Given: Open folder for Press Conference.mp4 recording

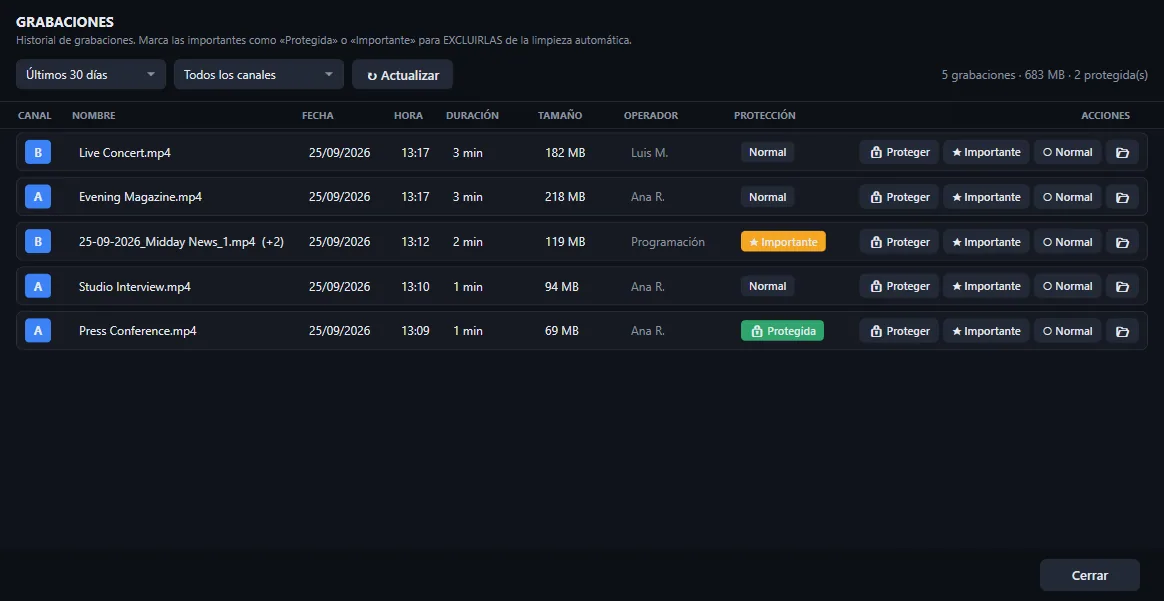Looking at the screenshot, I should (x=1122, y=331).
